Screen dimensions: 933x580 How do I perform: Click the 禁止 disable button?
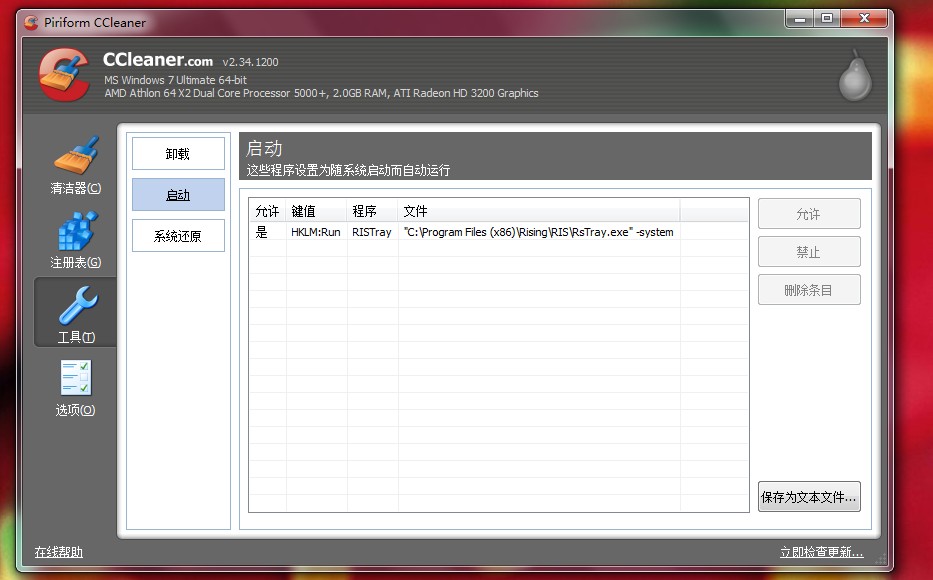pyautogui.click(x=809, y=252)
